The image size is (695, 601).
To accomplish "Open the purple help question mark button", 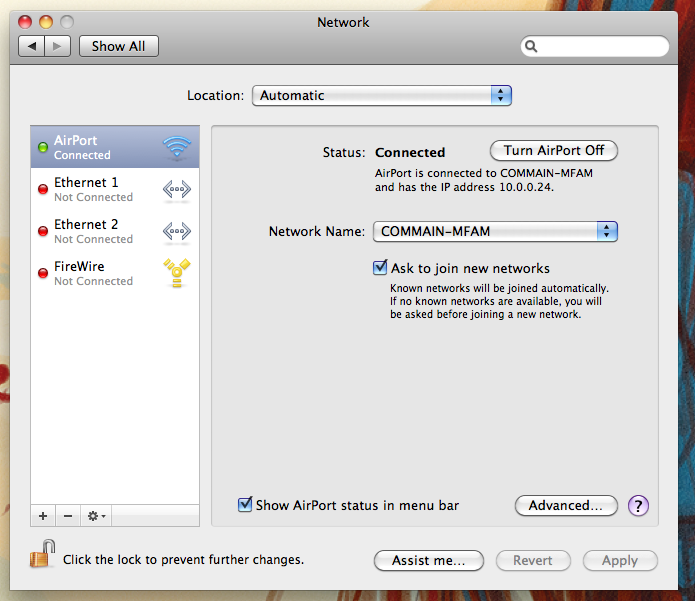I will pos(638,506).
